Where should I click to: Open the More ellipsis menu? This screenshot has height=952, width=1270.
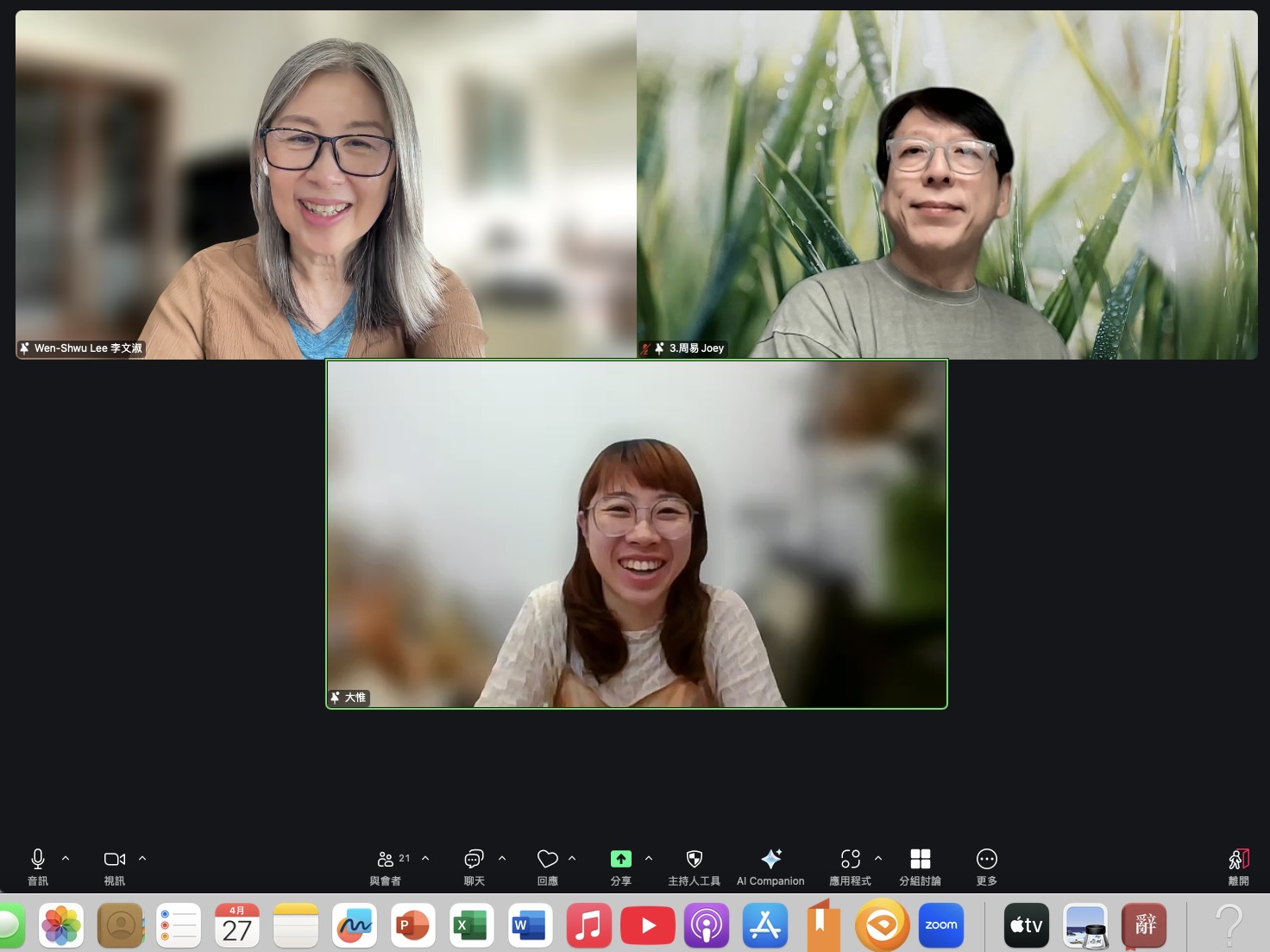click(x=987, y=859)
